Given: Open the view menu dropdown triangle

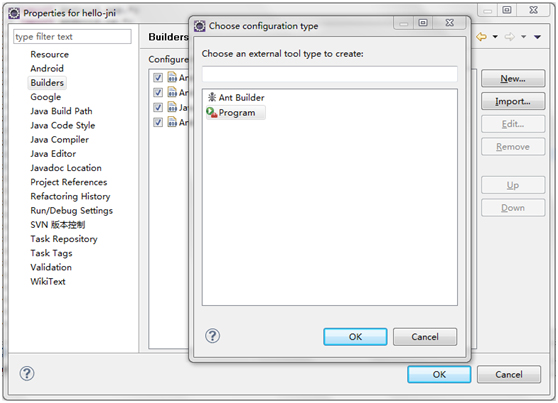Looking at the screenshot, I should 537,37.
